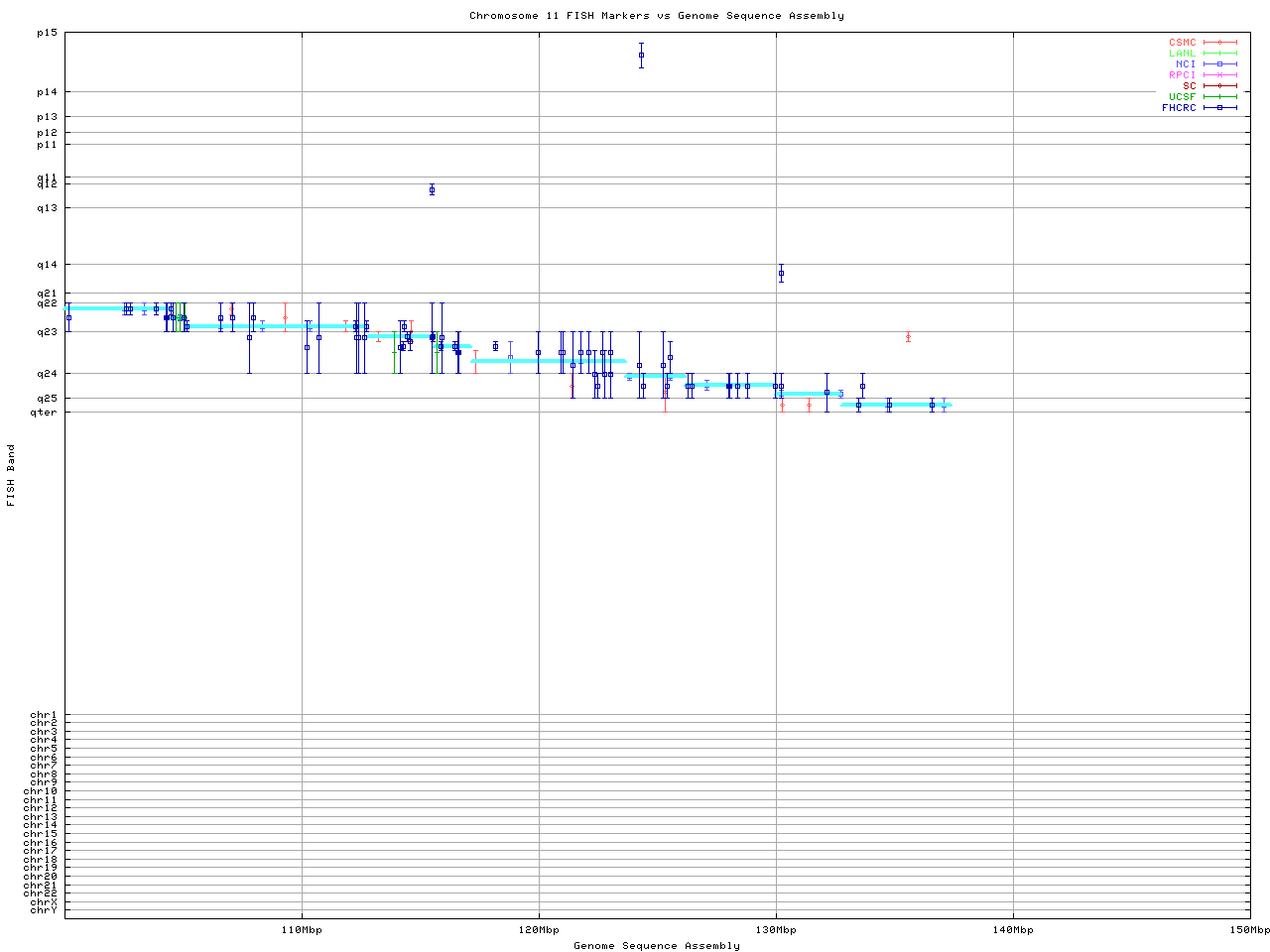Click the chart title text
This screenshot has height=952, width=1270.
click(656, 16)
